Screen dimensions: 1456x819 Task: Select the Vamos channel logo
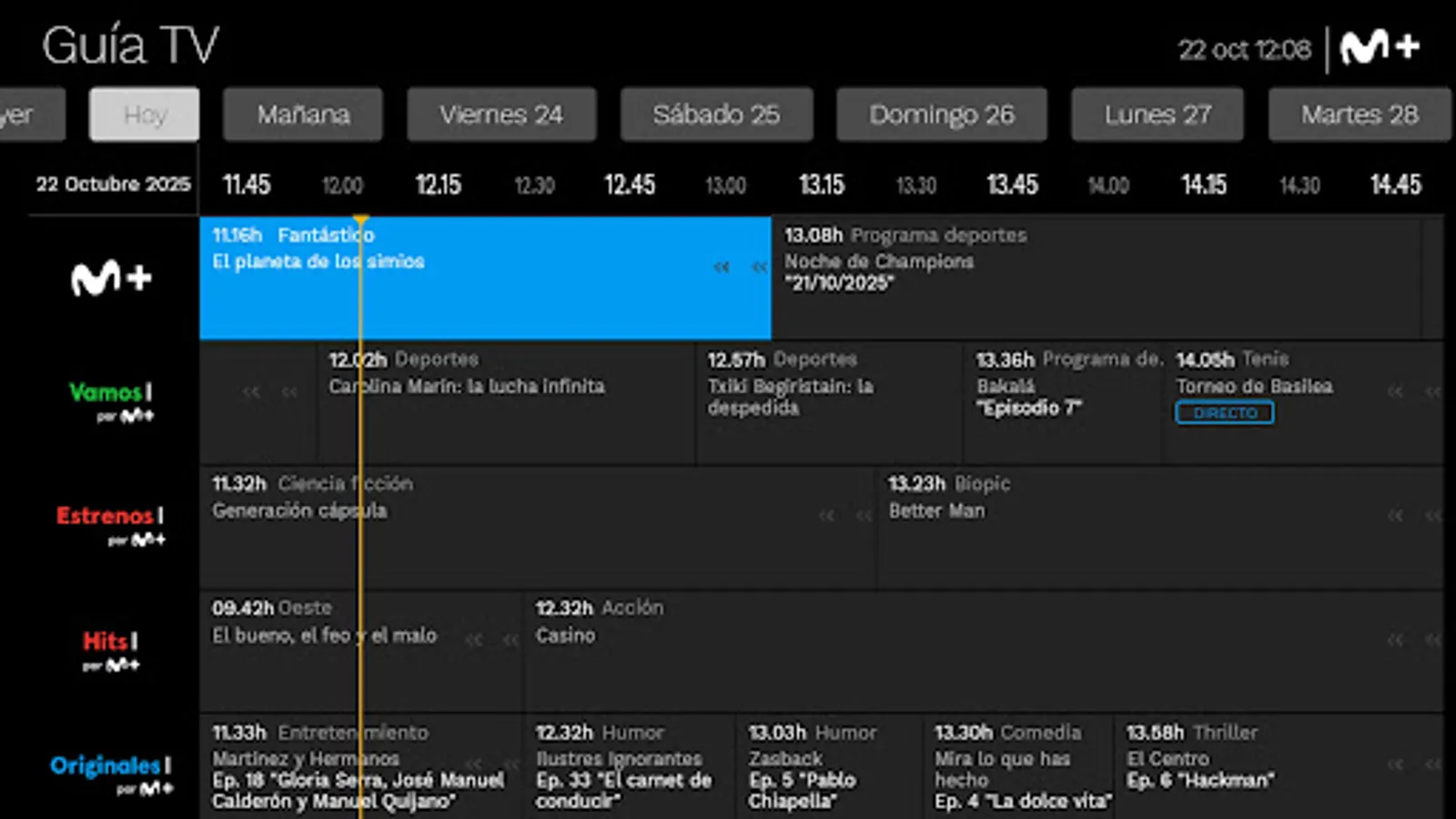coord(111,401)
